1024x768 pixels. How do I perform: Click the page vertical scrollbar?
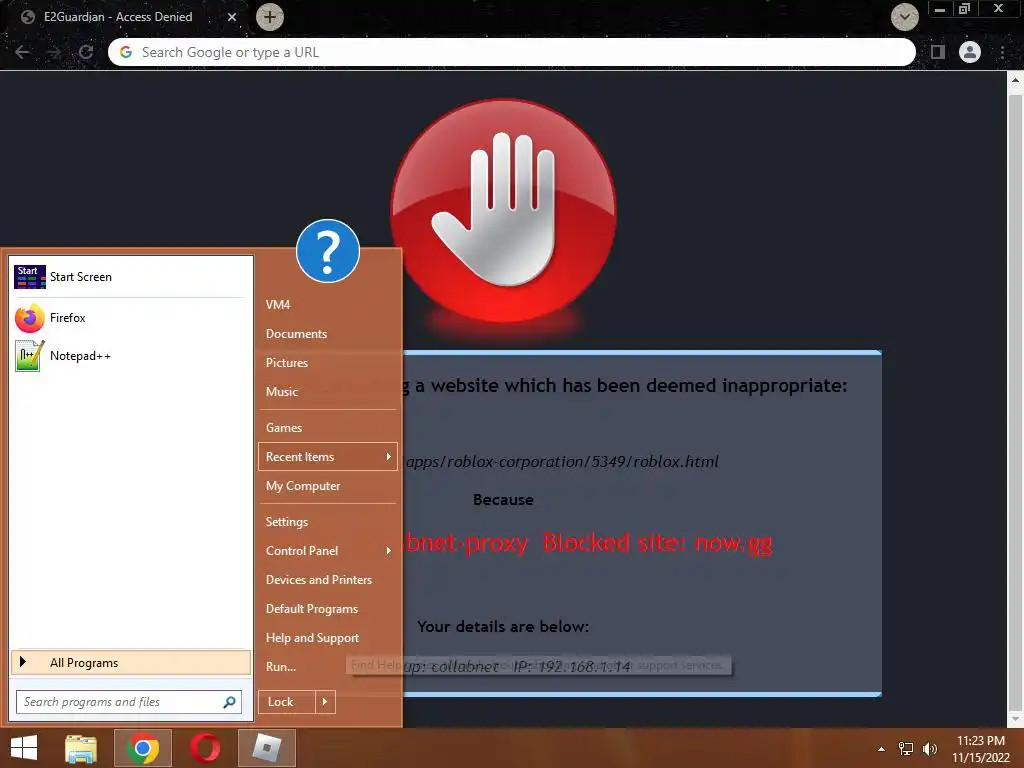point(1015,400)
